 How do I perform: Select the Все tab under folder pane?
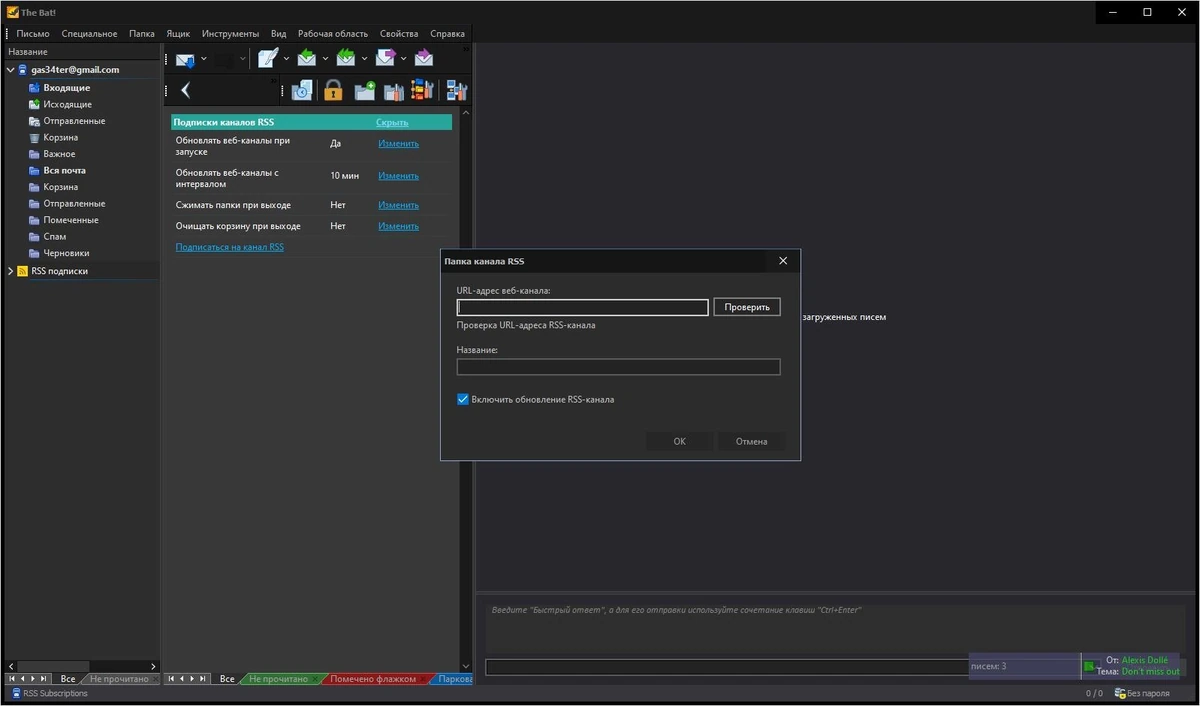coord(68,679)
